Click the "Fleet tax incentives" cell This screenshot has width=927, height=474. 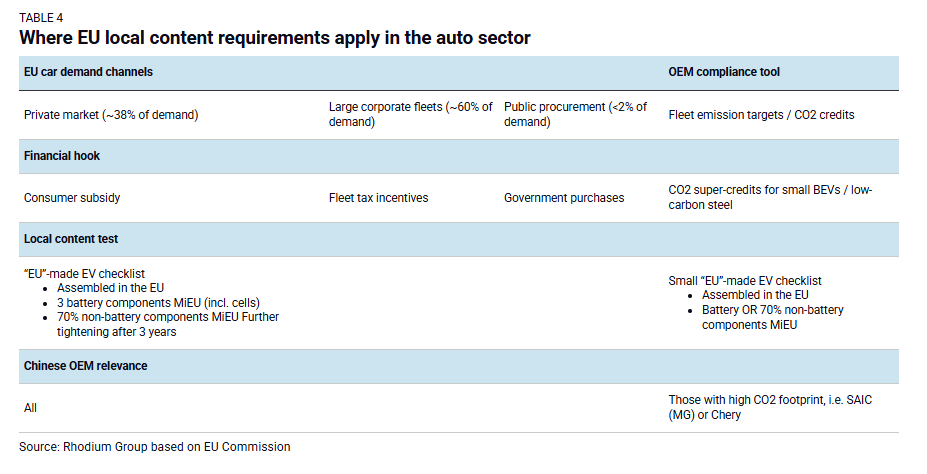(378, 198)
